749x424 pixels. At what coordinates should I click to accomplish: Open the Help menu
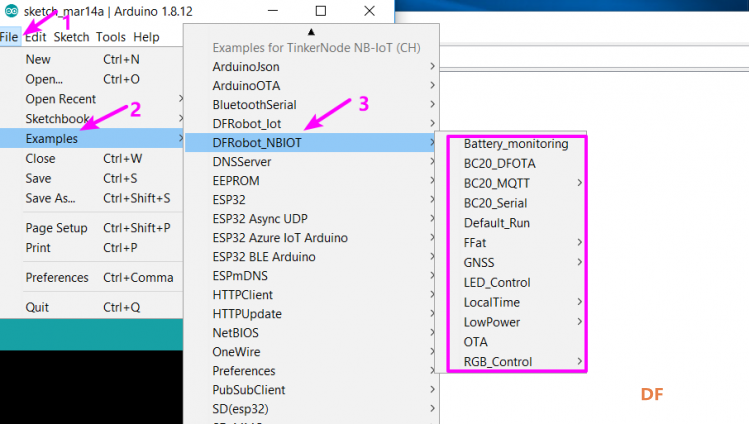click(x=146, y=37)
